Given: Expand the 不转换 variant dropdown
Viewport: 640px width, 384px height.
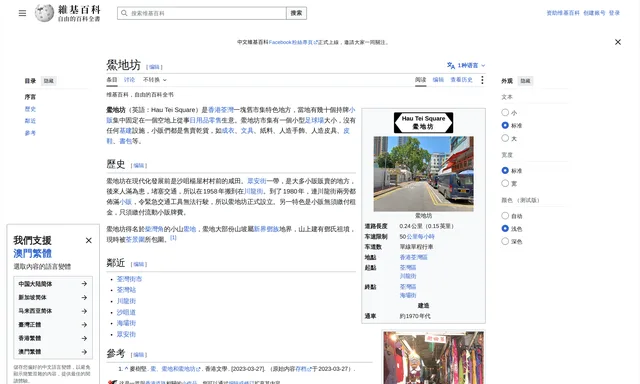Looking at the screenshot, I should coord(155,80).
